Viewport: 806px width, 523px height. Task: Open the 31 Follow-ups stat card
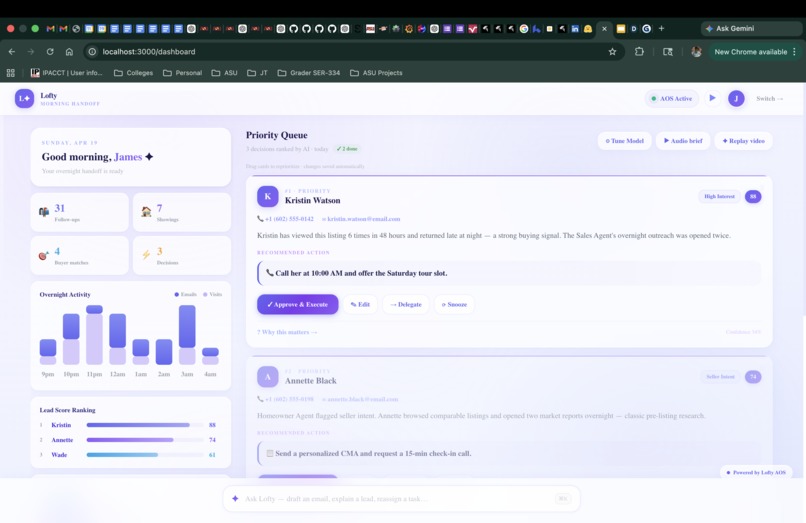pos(80,212)
